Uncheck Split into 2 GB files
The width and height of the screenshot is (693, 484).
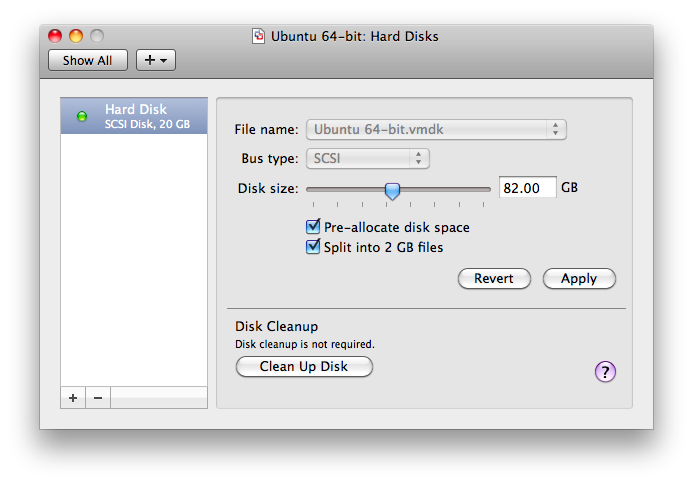(x=313, y=247)
